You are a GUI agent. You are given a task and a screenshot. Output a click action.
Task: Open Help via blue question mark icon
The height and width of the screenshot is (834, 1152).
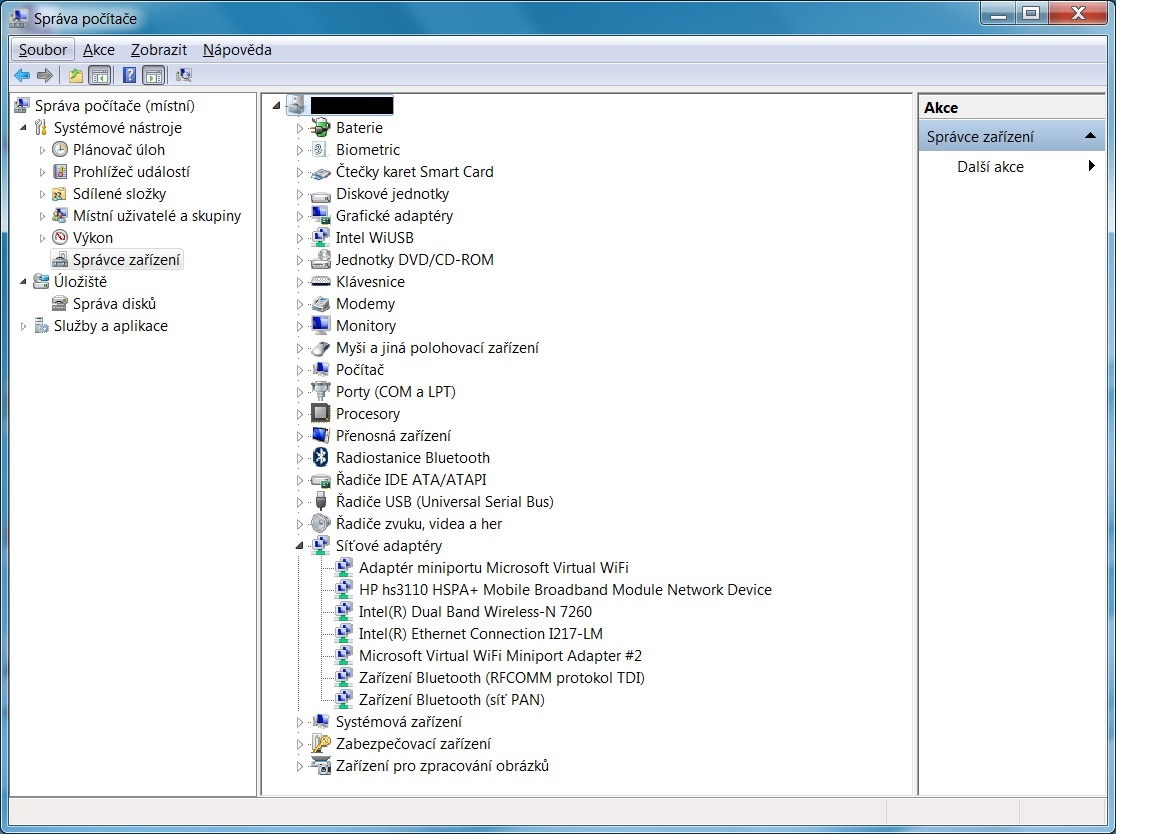coord(129,75)
